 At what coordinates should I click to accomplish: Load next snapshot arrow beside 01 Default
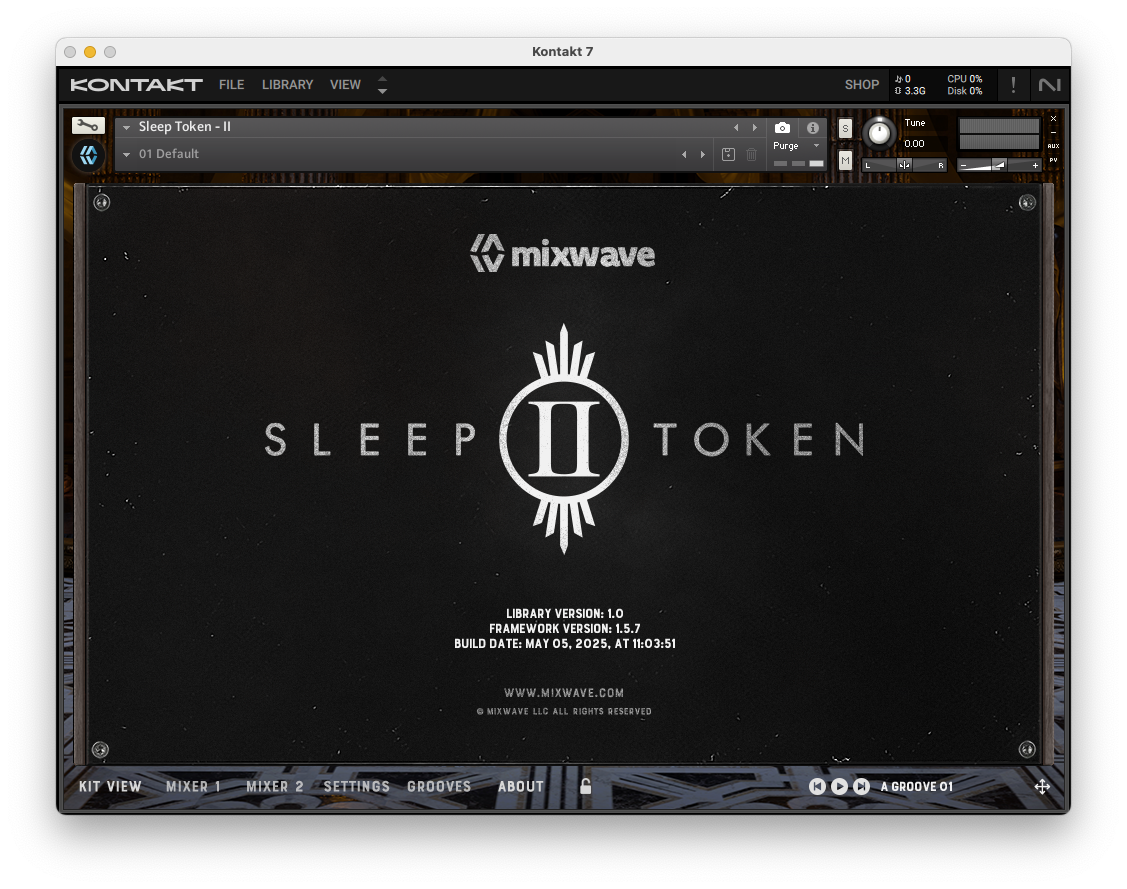point(702,154)
